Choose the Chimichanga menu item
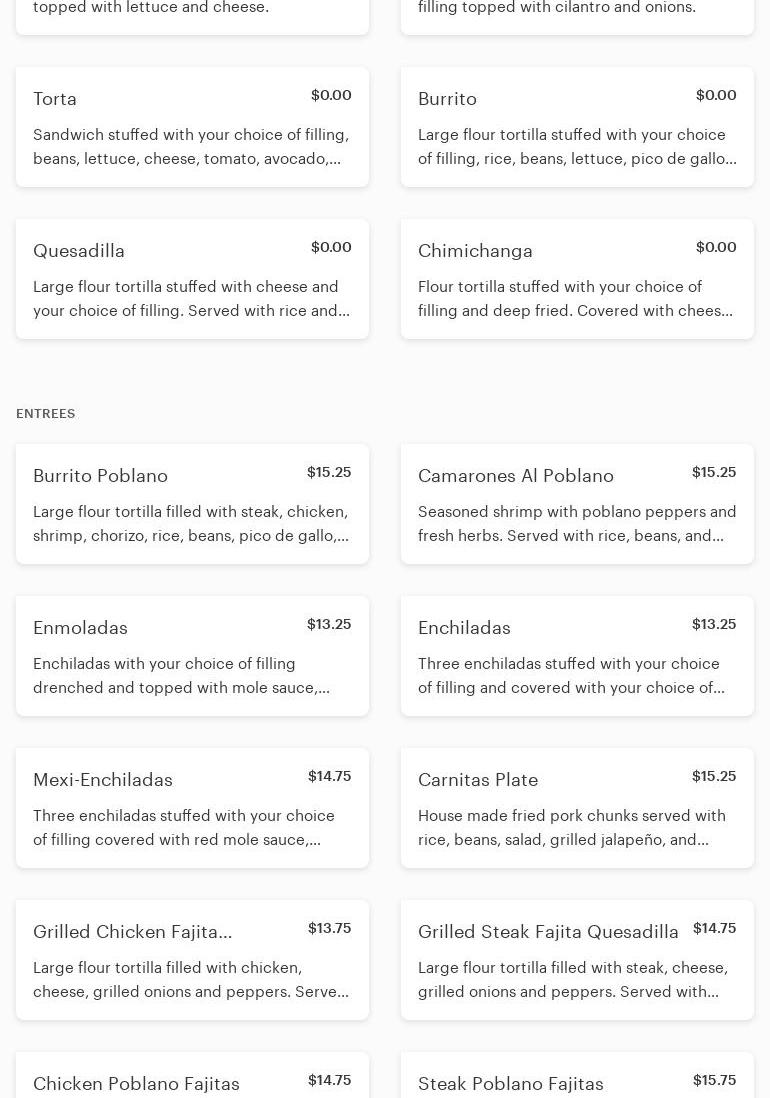The width and height of the screenshot is (770, 1098). tap(577, 279)
